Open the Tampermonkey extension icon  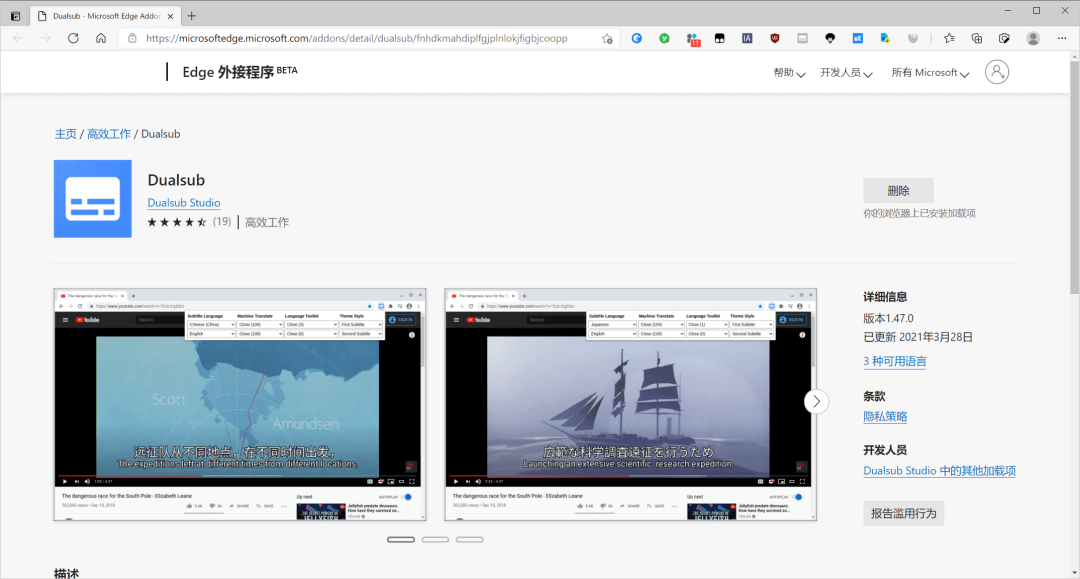(720, 39)
